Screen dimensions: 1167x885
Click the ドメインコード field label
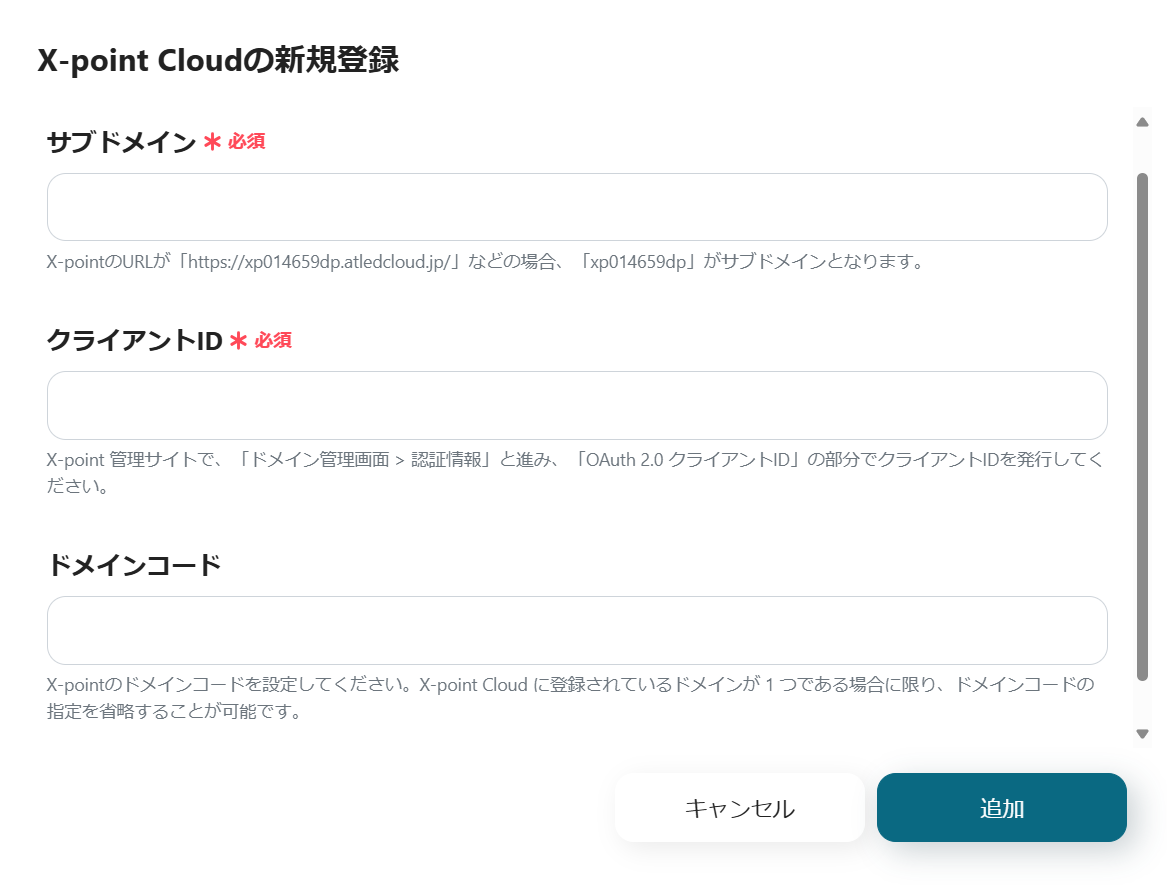pos(134,566)
